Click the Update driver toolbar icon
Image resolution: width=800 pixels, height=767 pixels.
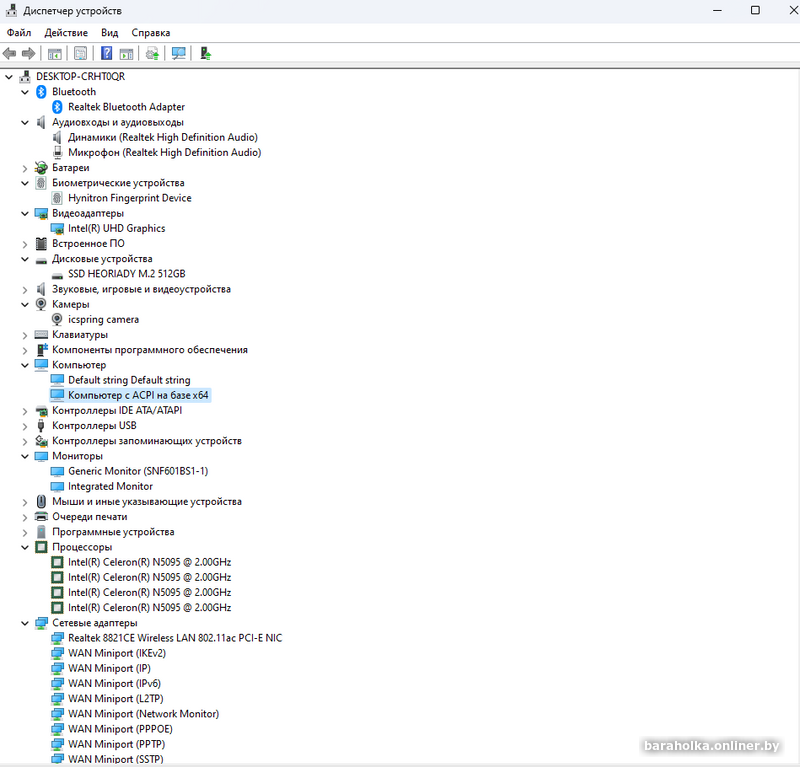(x=153, y=53)
